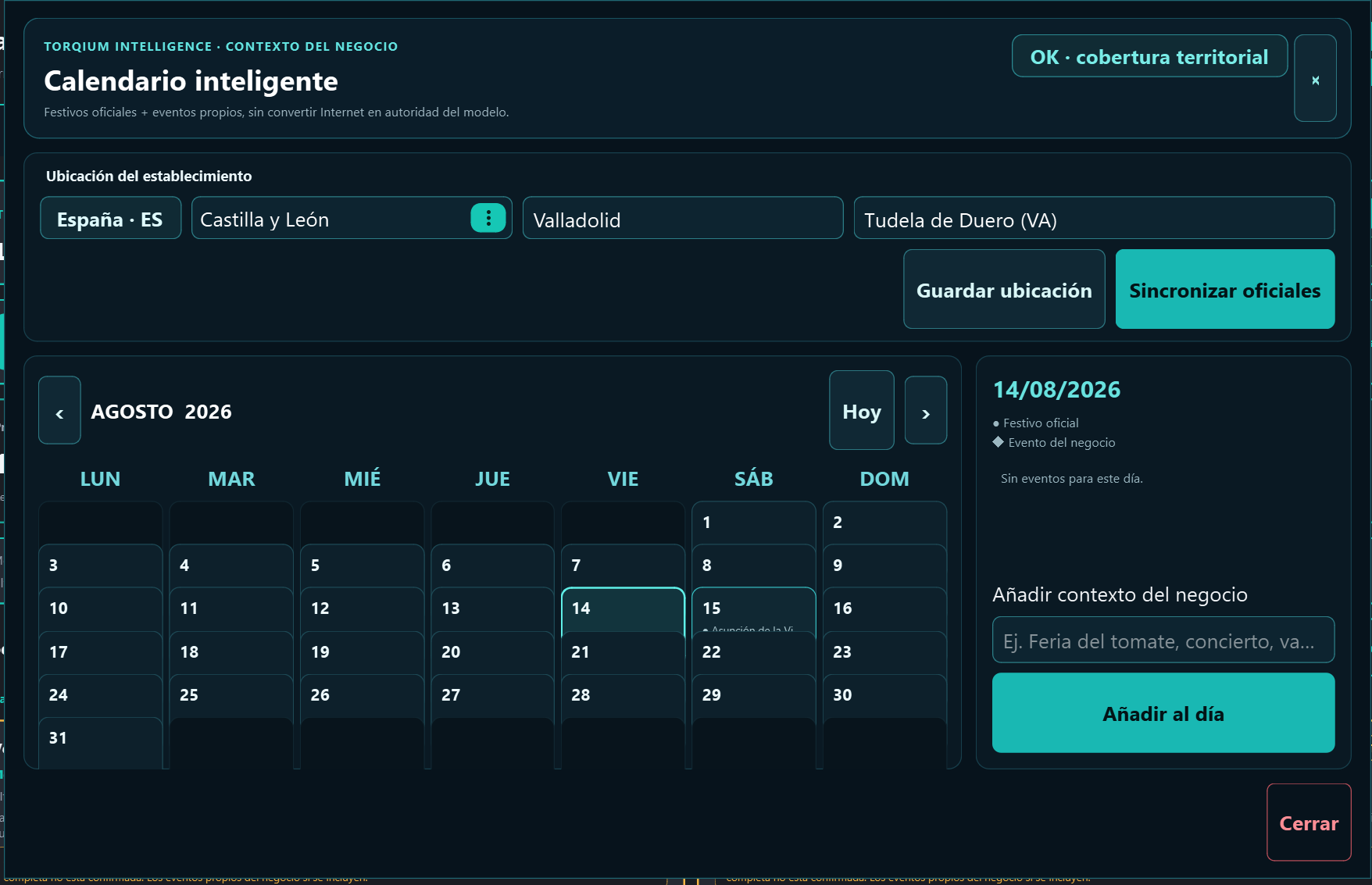Image resolution: width=1372 pixels, height=885 pixels.
Task: Click the business context text input
Action: 1163,640
